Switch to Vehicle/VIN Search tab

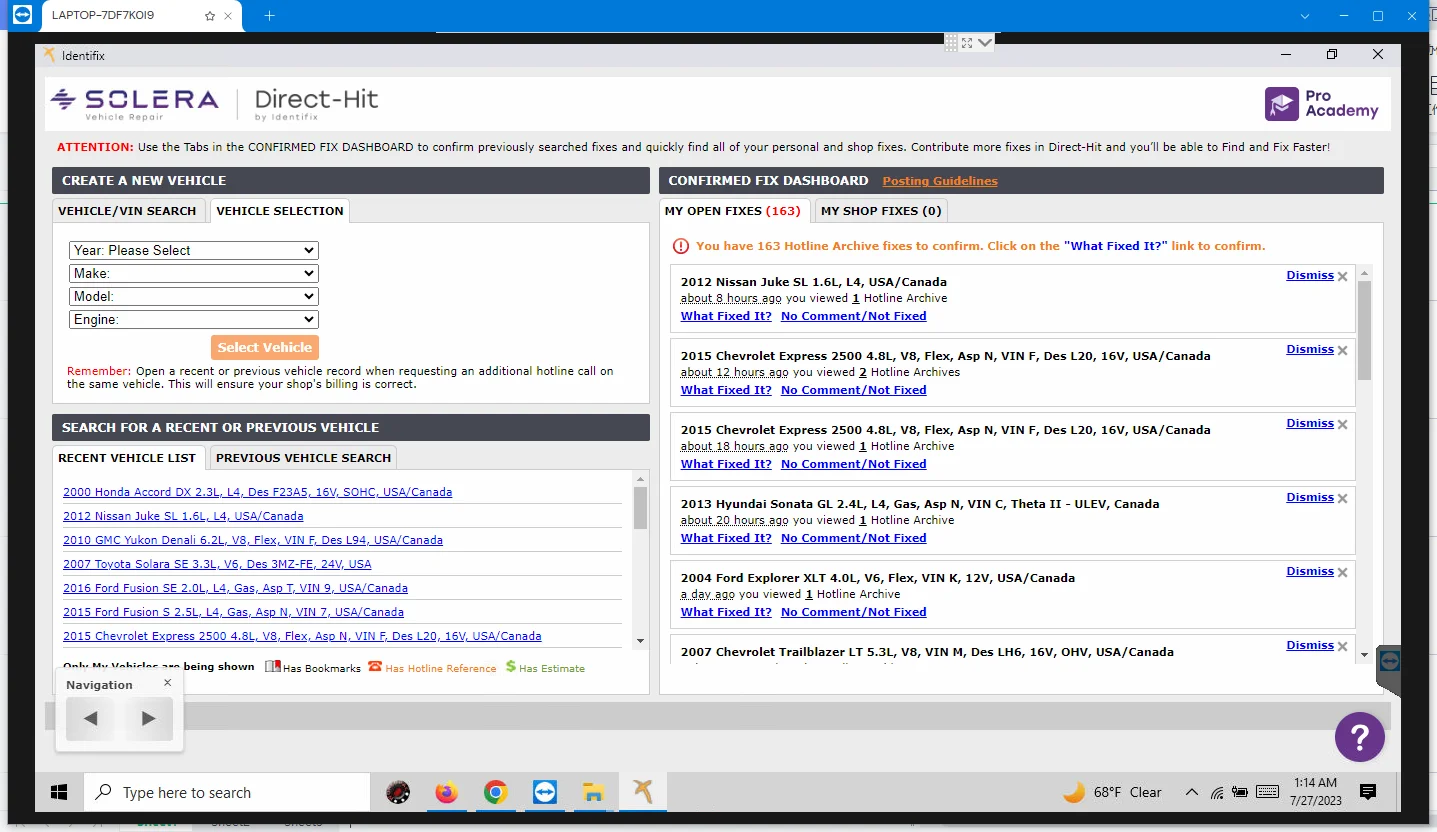(x=128, y=211)
